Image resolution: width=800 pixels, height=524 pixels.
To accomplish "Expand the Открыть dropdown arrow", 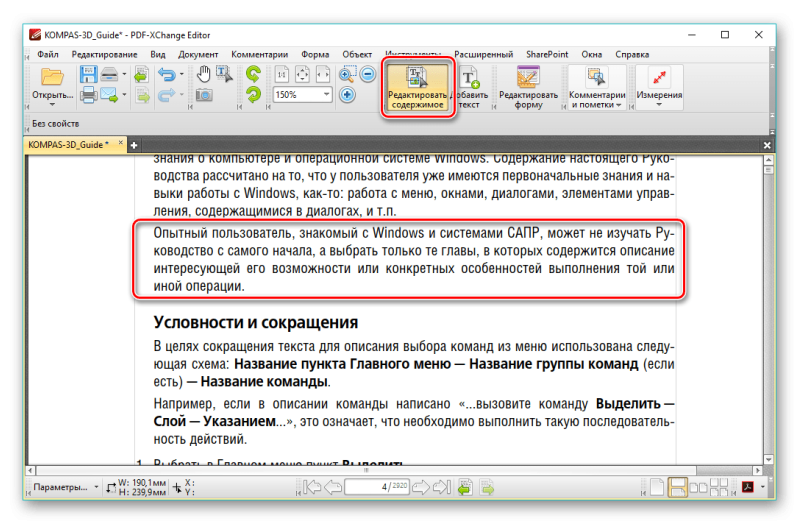I will (52, 105).
